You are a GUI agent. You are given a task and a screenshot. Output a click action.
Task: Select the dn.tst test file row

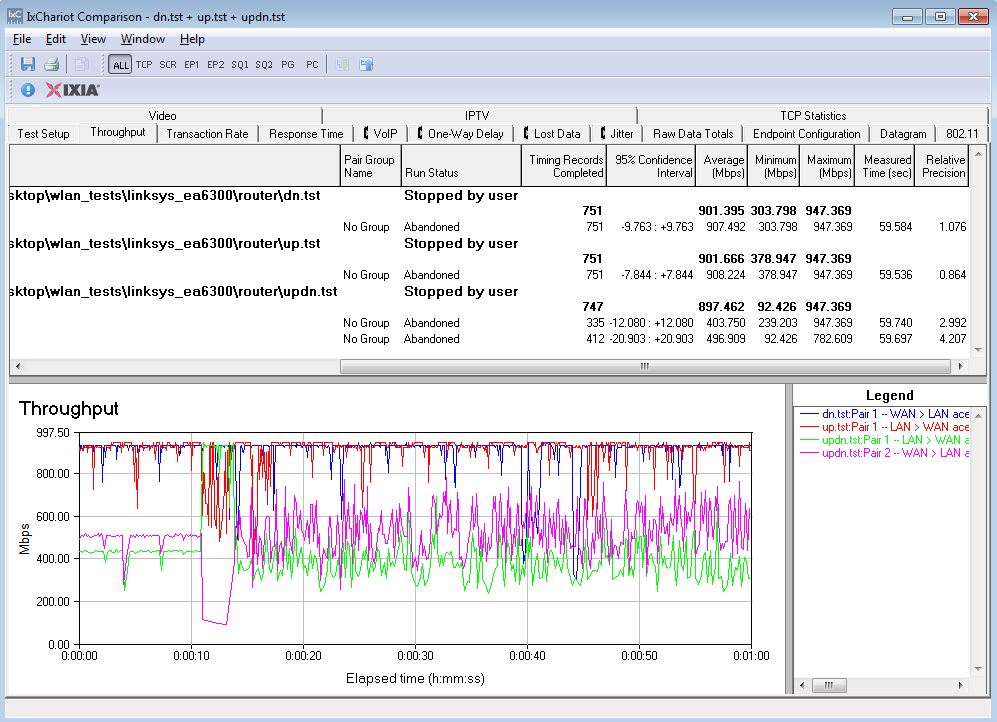tap(488, 196)
